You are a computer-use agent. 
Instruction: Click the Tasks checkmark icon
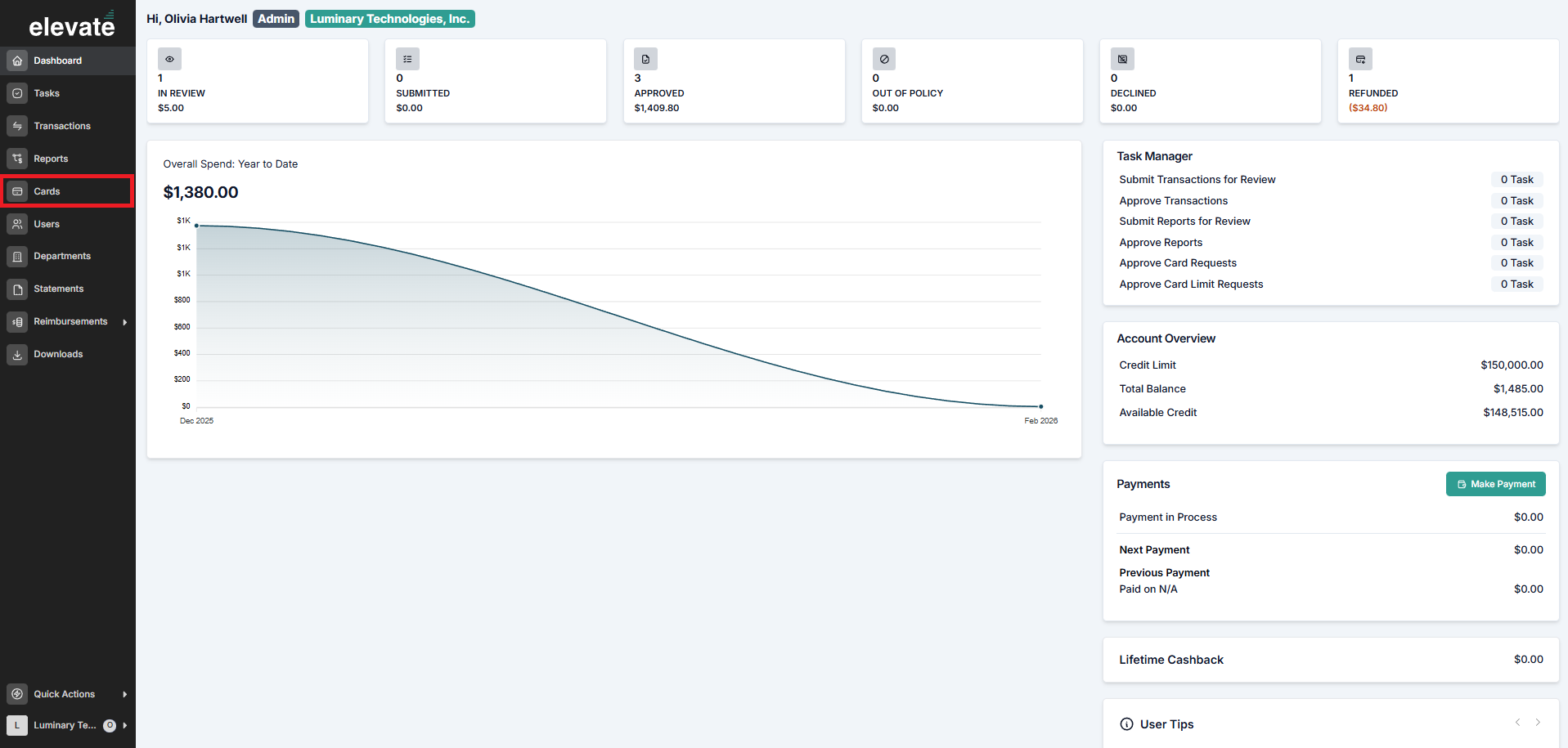pyautogui.click(x=17, y=93)
